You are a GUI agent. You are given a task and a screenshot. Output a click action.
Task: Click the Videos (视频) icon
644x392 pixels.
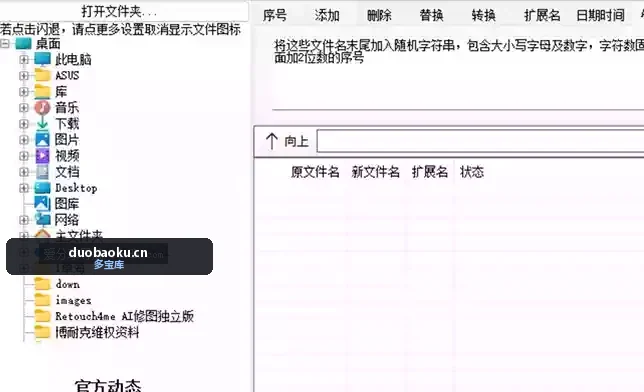pos(42,156)
